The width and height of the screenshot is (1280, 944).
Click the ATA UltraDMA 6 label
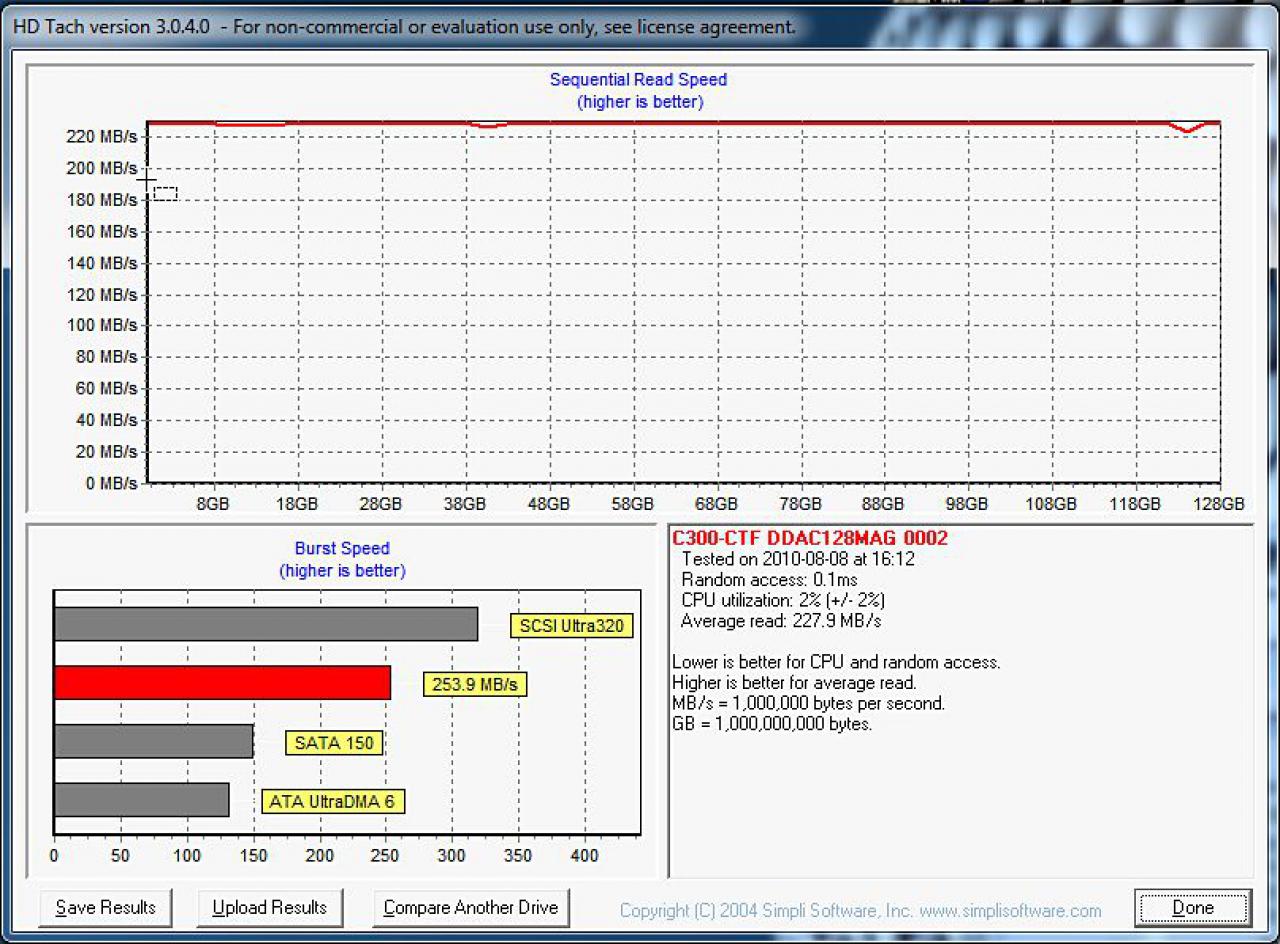click(x=333, y=801)
